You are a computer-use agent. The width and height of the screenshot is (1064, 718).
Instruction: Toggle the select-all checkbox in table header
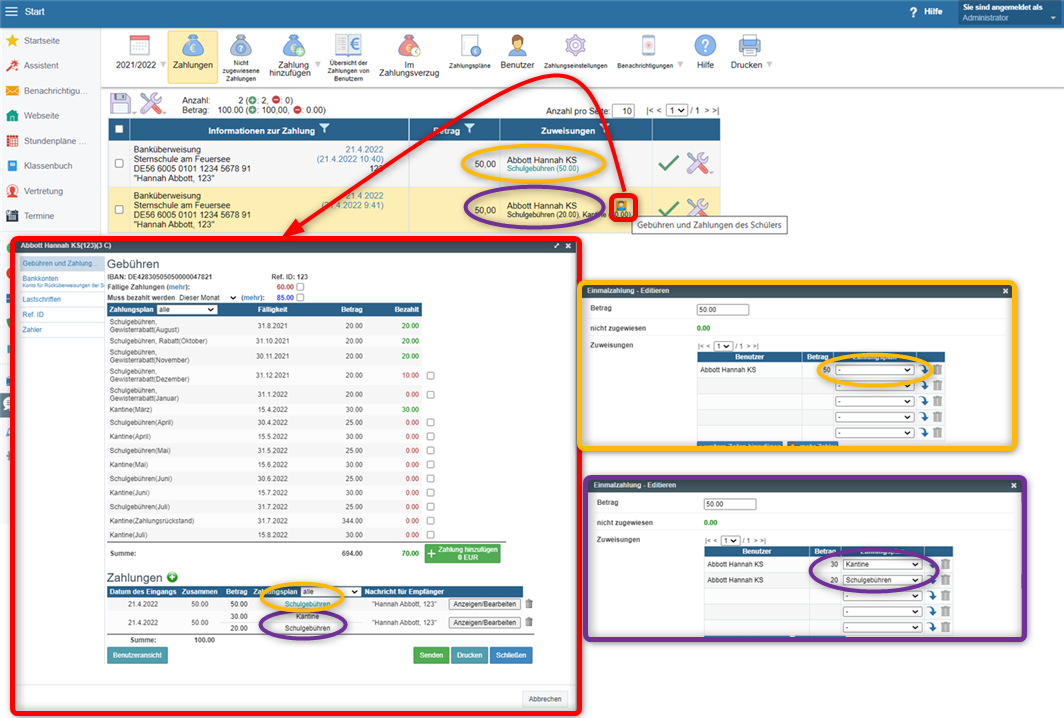[x=120, y=130]
